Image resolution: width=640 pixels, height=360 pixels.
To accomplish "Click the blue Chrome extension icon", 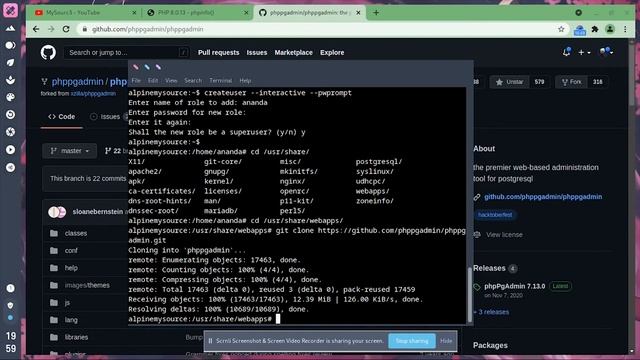I will (580, 30).
